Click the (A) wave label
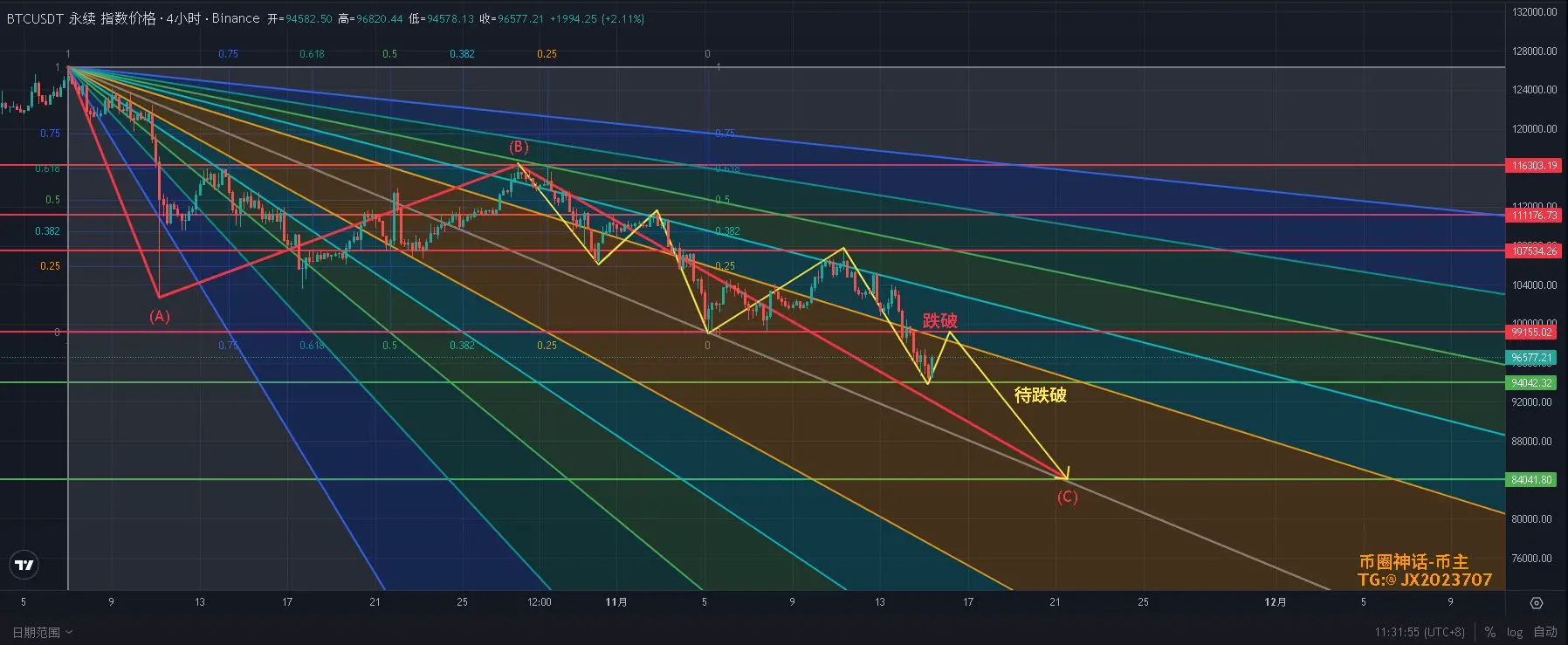1568x645 pixels. click(159, 316)
